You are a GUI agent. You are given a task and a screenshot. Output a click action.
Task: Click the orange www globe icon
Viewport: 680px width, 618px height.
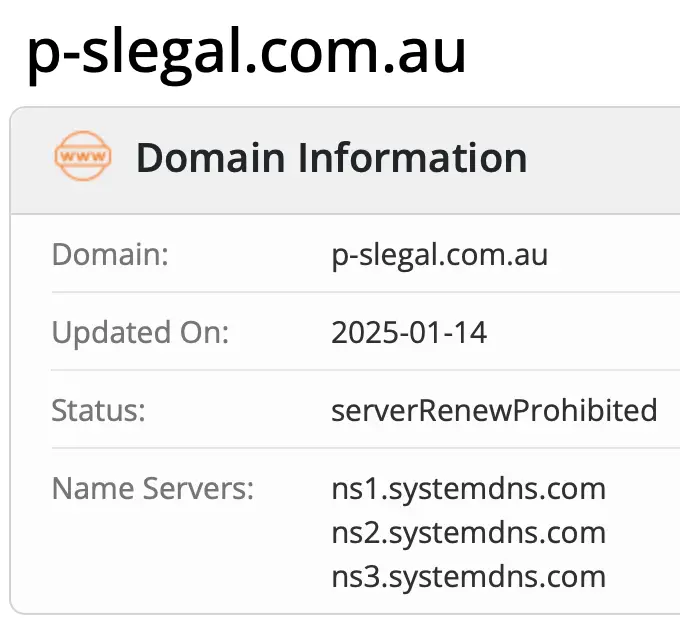click(82, 158)
